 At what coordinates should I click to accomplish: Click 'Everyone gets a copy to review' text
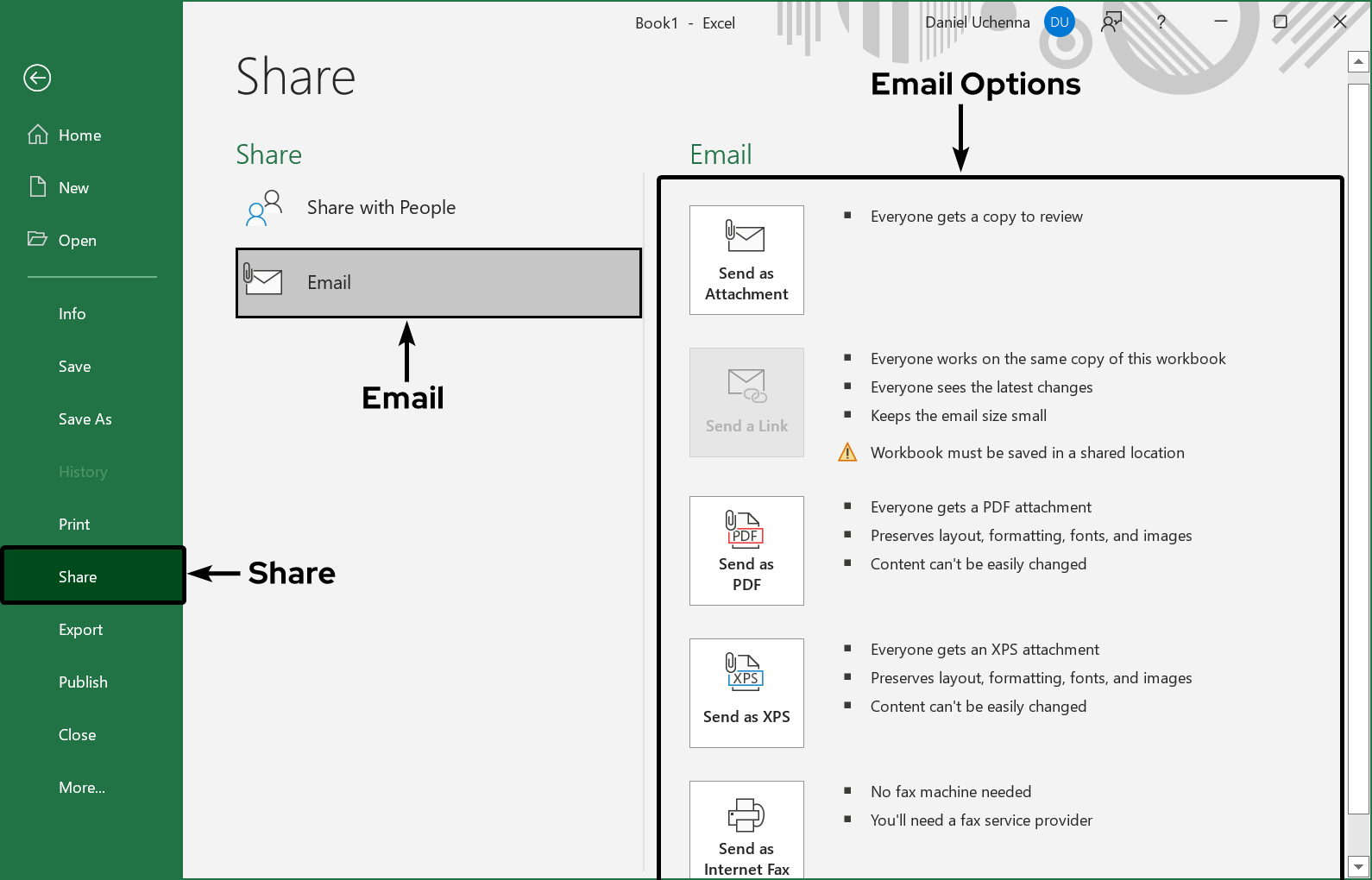pos(976,217)
